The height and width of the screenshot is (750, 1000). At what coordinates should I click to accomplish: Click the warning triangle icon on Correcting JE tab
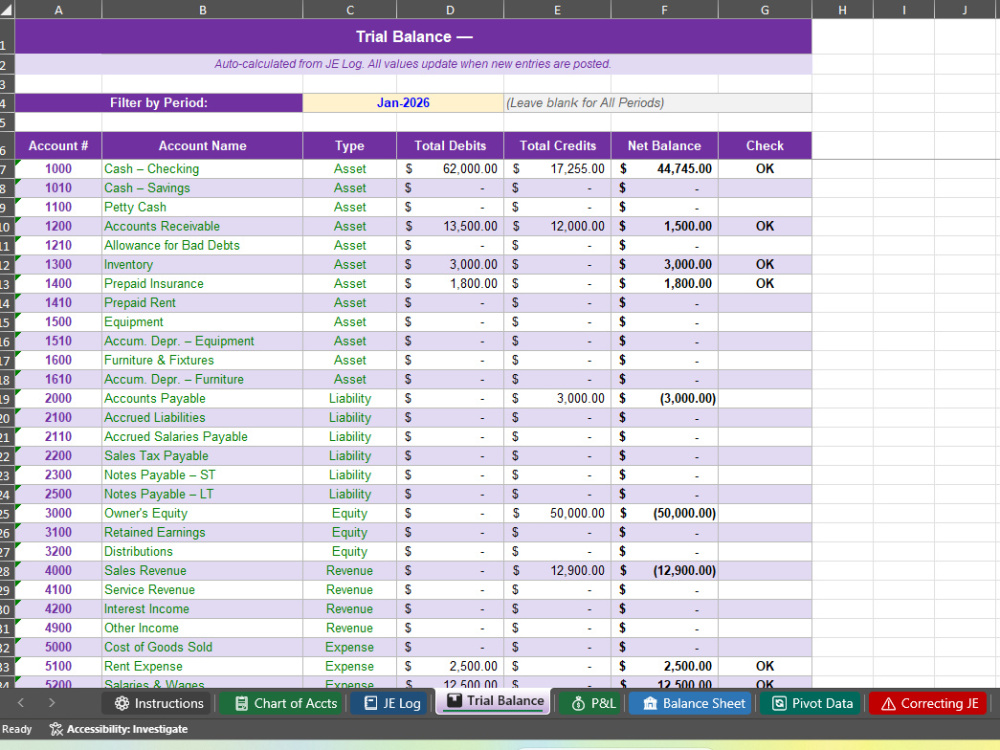[888, 703]
